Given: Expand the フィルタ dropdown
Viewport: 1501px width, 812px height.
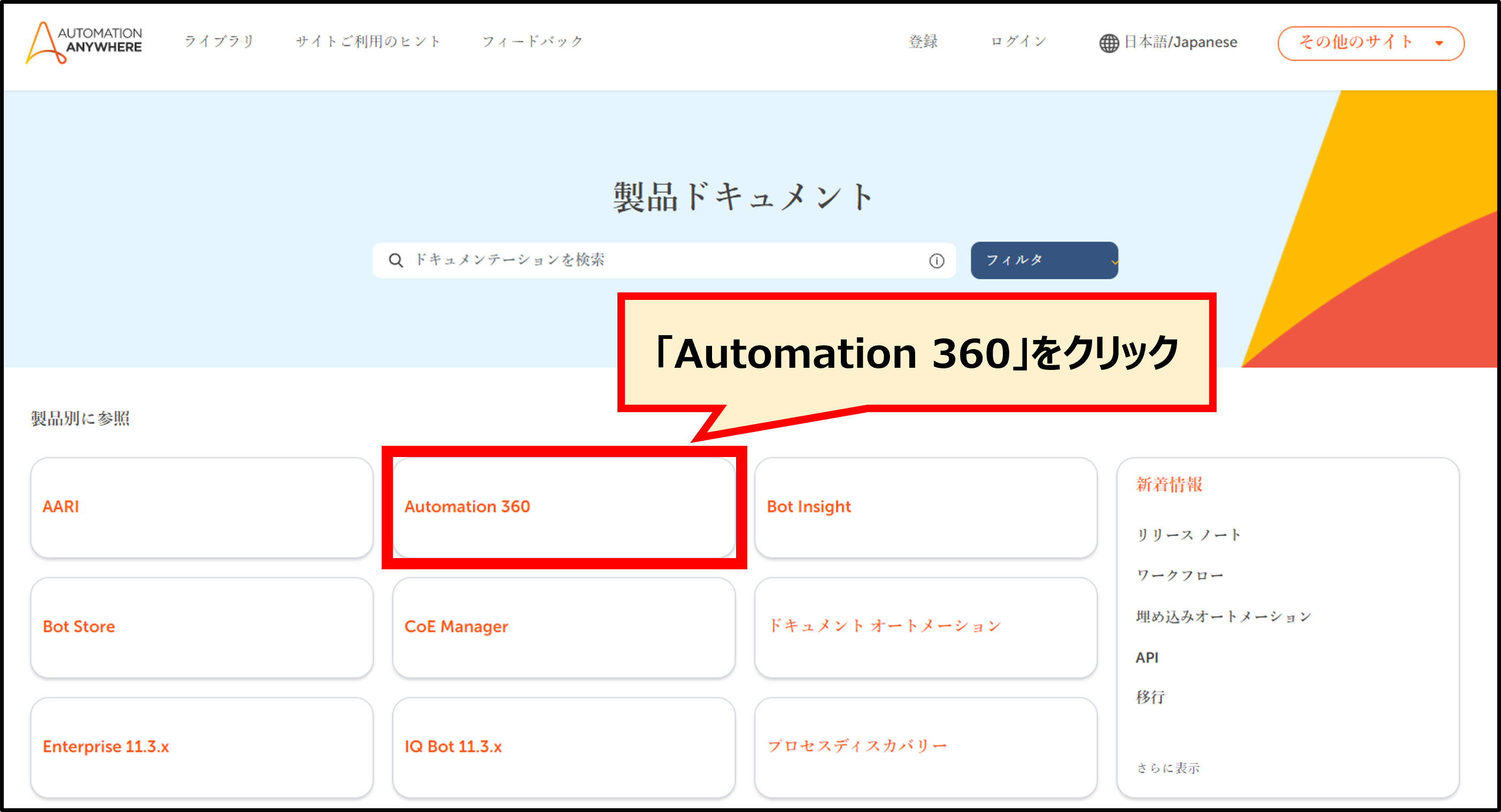Looking at the screenshot, I should [1044, 260].
